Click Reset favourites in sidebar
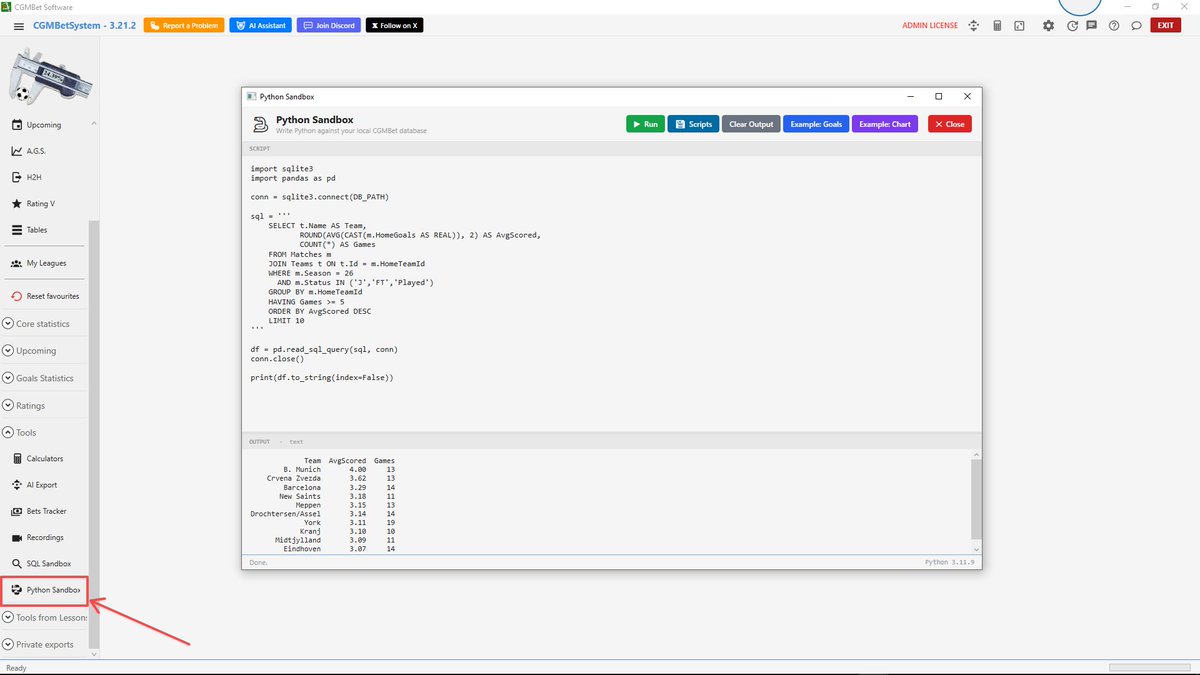The width and height of the screenshot is (1200, 675). 44,296
